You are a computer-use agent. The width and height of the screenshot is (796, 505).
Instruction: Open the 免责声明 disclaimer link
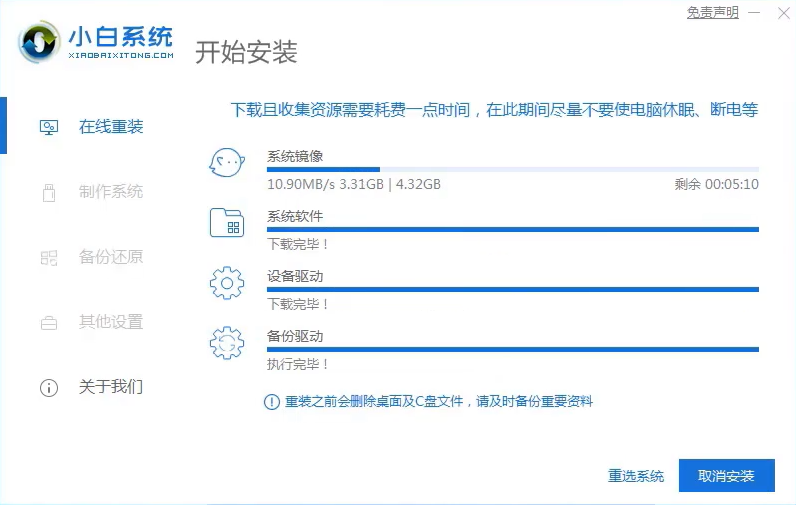pos(712,12)
